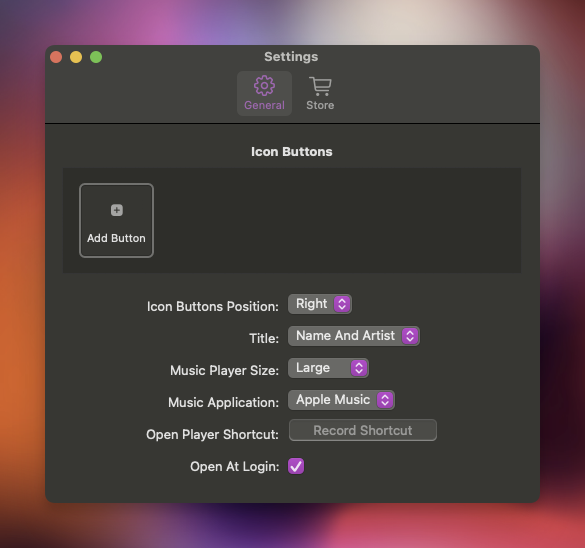This screenshot has width=585, height=548.
Task: Click the arrows beside Name And Artist
Action: tap(410, 336)
